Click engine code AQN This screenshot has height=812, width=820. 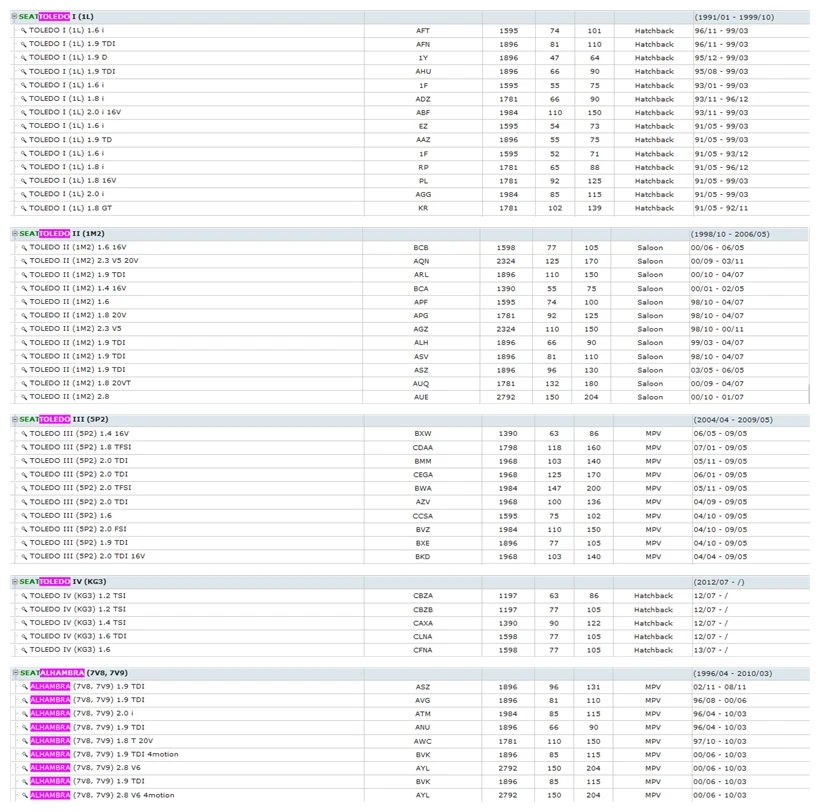tap(421, 261)
